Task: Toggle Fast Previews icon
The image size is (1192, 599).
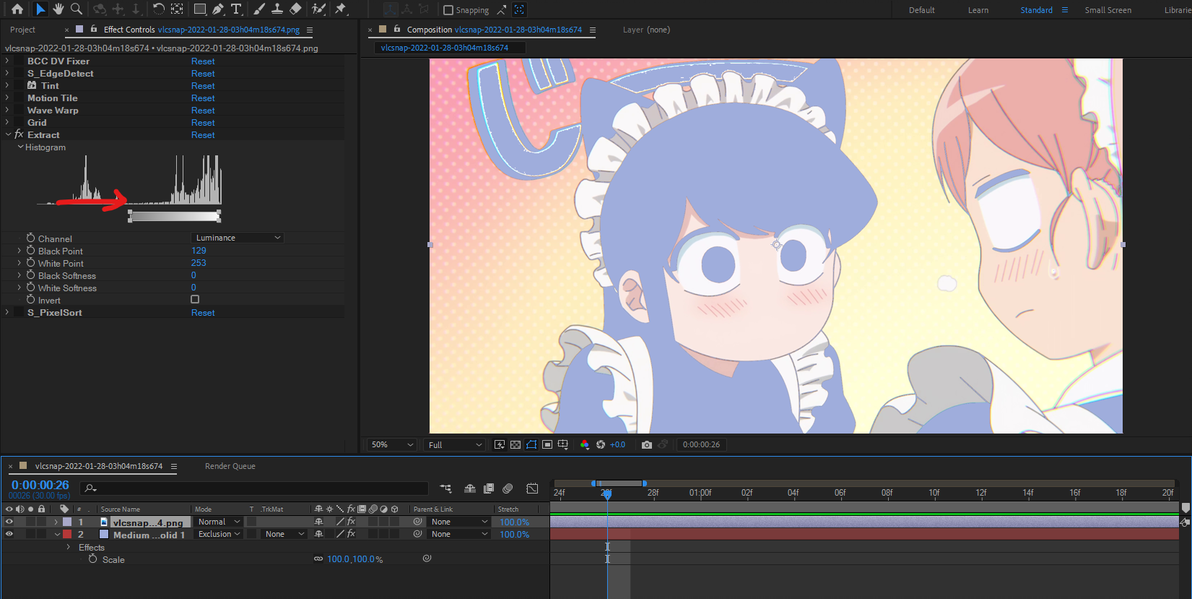Action: pyautogui.click(x=499, y=445)
